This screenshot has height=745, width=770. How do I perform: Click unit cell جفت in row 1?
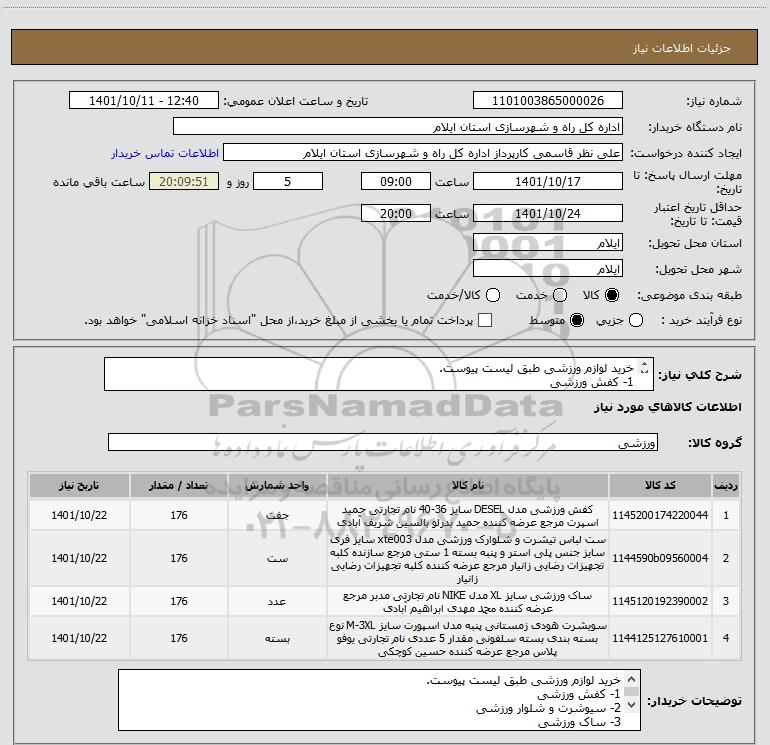pos(277,515)
